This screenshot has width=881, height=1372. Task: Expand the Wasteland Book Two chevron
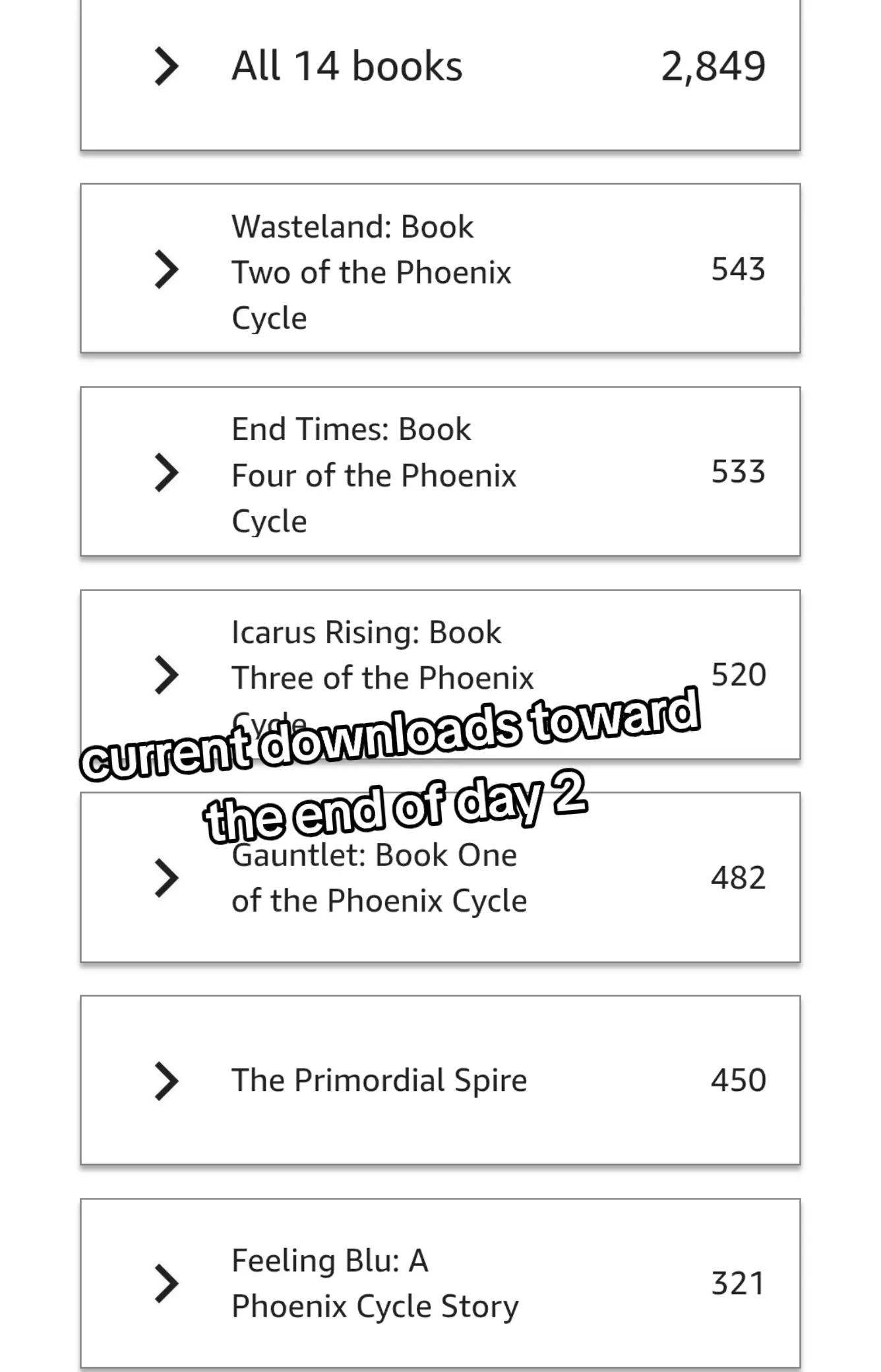[x=166, y=269]
